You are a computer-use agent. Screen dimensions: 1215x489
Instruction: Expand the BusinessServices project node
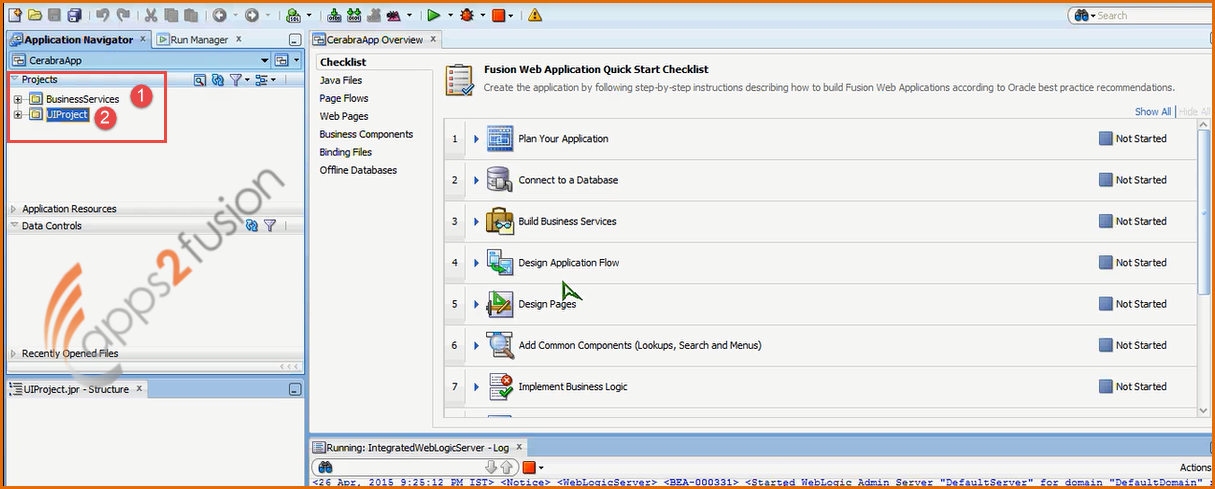(18, 99)
